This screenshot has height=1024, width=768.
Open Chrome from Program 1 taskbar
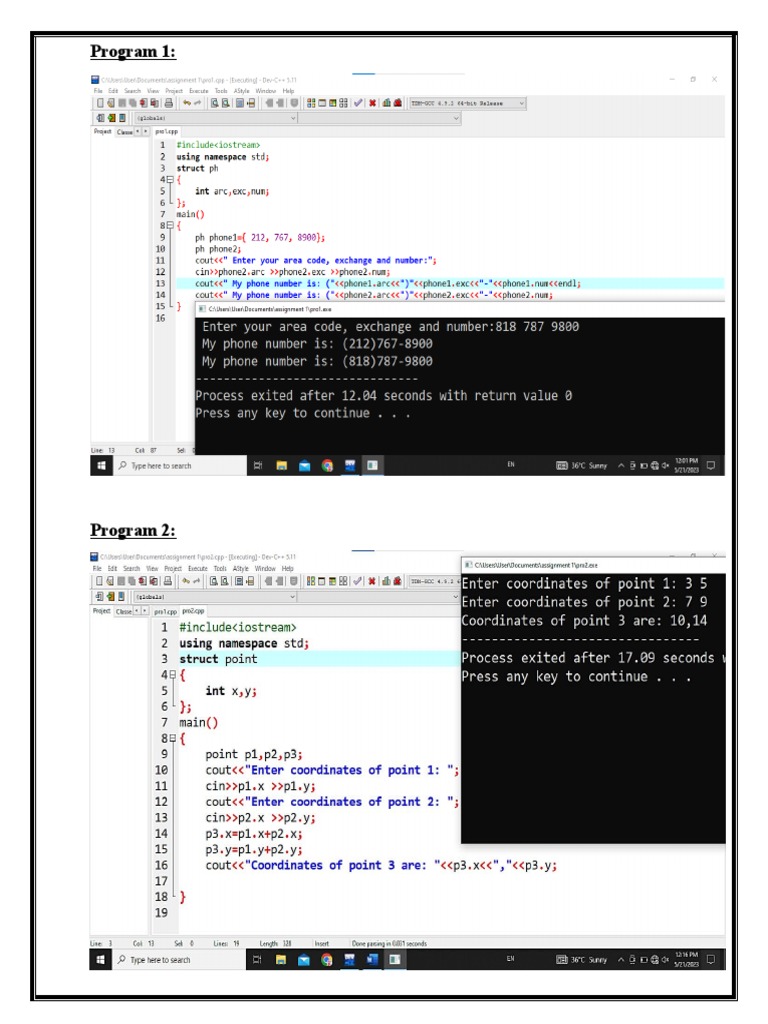[x=327, y=466]
